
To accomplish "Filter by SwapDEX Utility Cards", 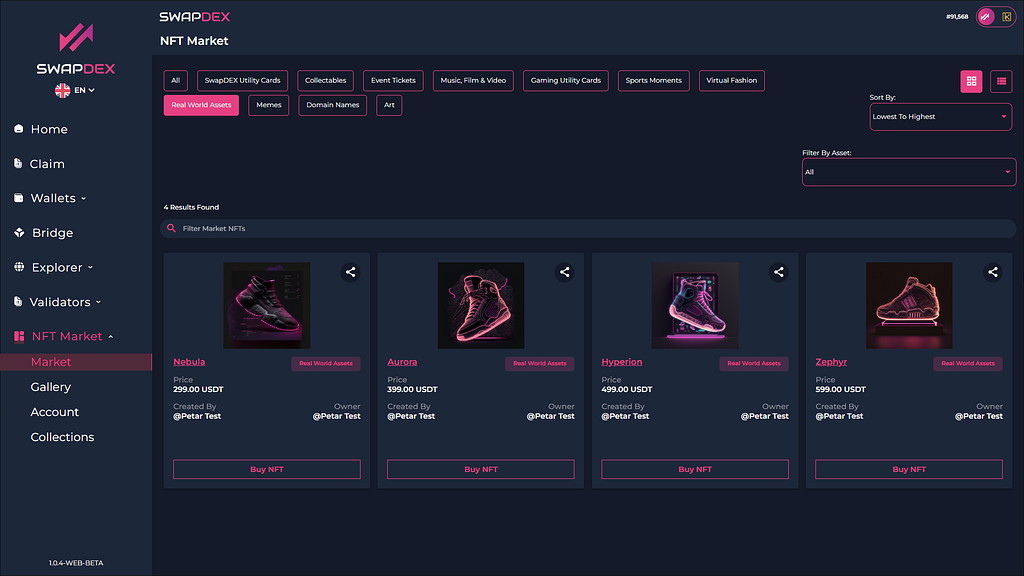I will pyautogui.click(x=242, y=80).
